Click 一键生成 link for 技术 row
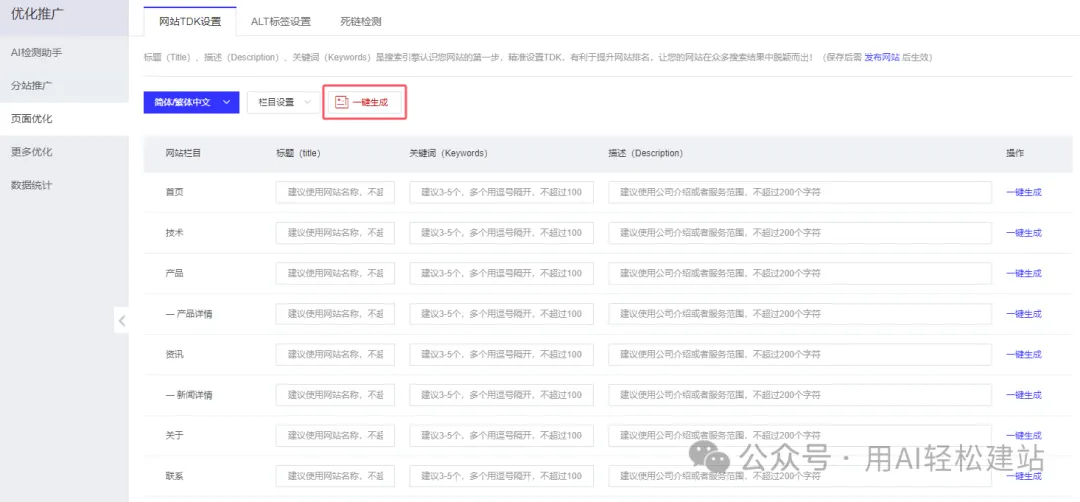Screen dimensions: 1080x502 (x=1024, y=233)
